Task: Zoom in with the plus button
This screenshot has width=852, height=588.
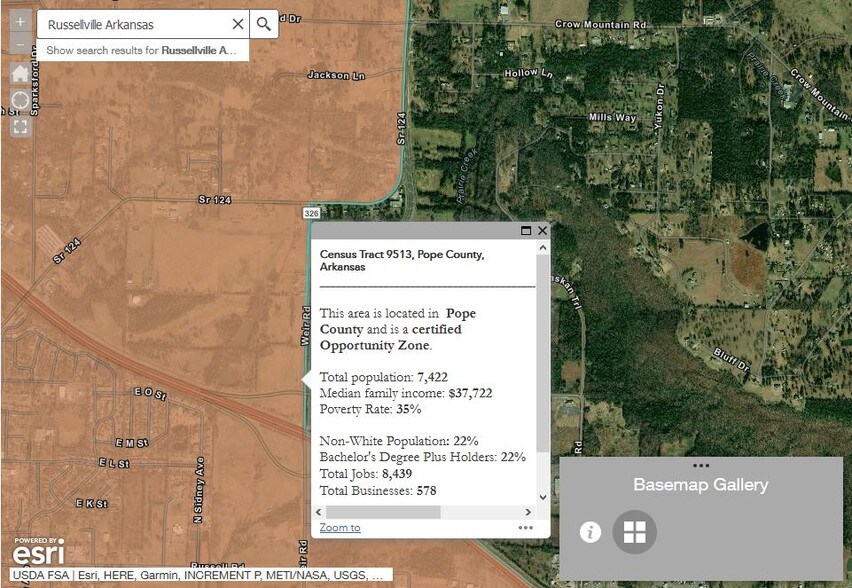Action: (x=20, y=21)
